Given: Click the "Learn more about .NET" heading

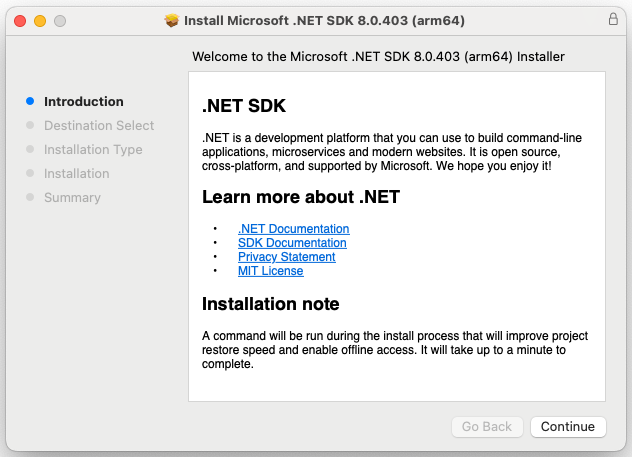Looking at the screenshot, I should click(x=301, y=197).
